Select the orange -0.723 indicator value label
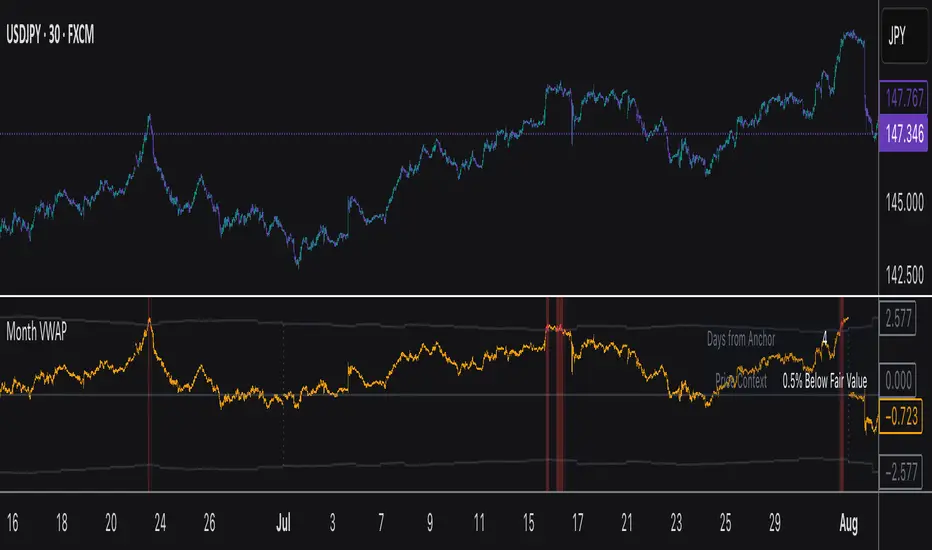Image resolution: width=932 pixels, height=550 pixels. tap(900, 417)
